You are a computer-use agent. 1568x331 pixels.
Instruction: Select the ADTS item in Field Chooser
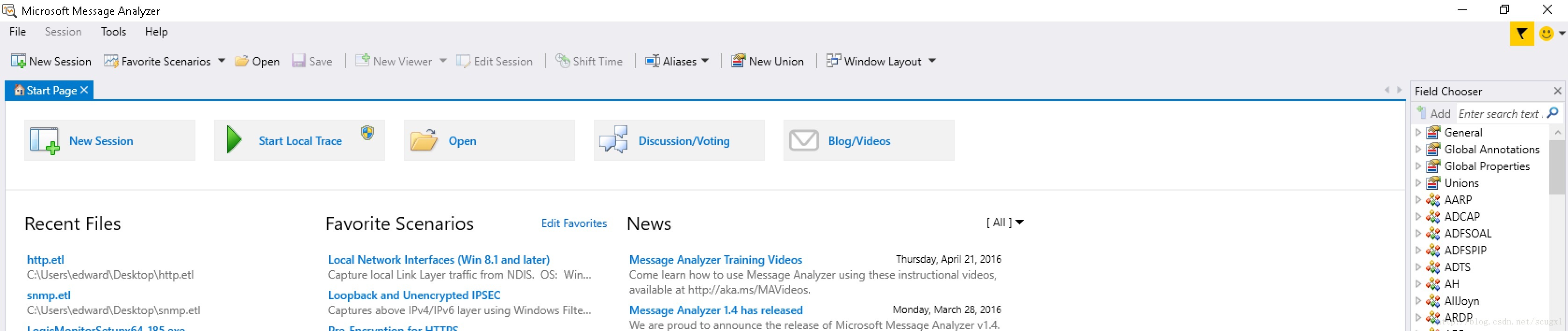[x=1457, y=267]
